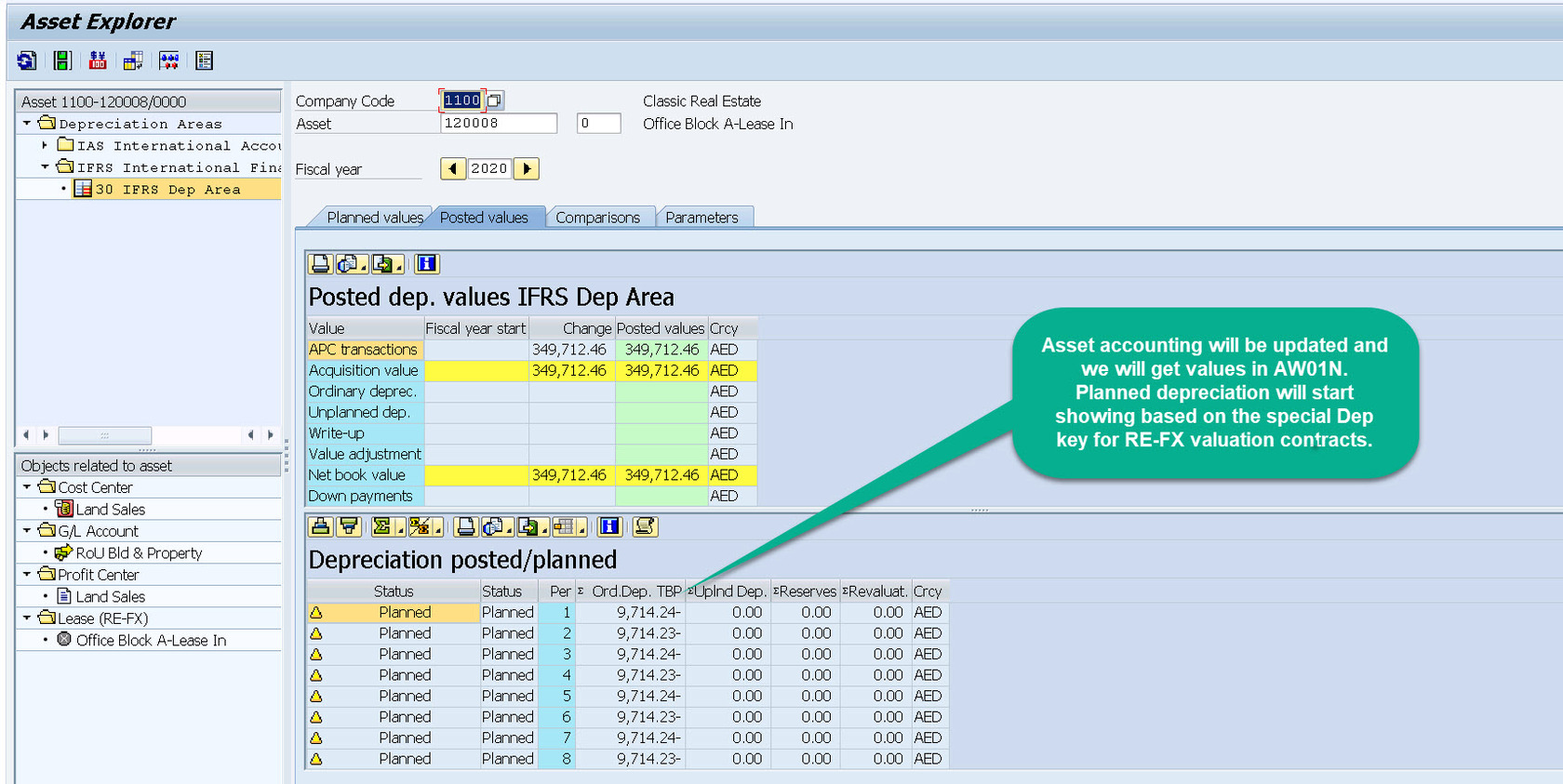The height and width of the screenshot is (784, 1563).
Task: Collapse the G/L Account folder
Action: [x=27, y=530]
